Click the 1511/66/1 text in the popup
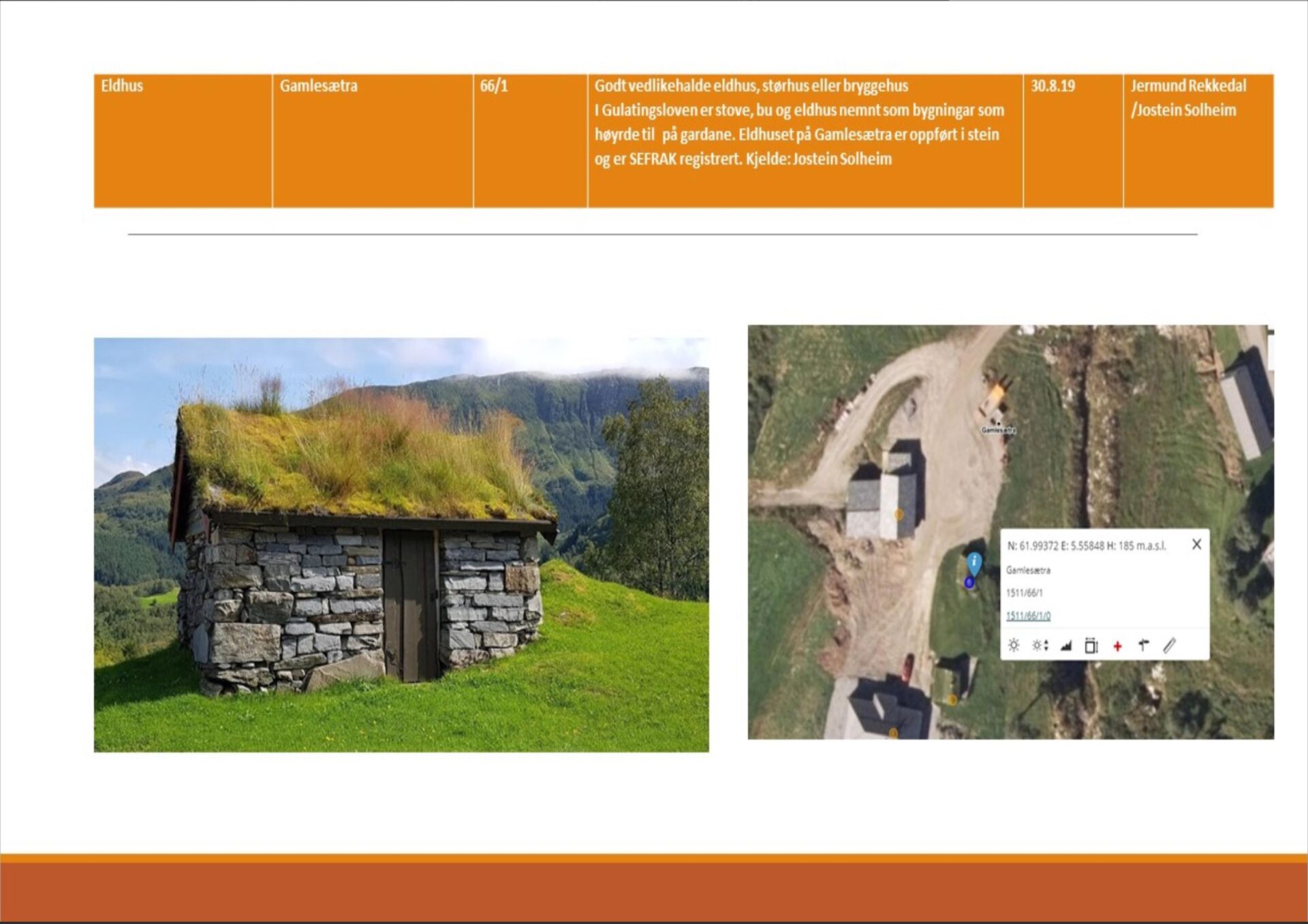Viewport: 1308px width, 924px height. pos(1024,592)
